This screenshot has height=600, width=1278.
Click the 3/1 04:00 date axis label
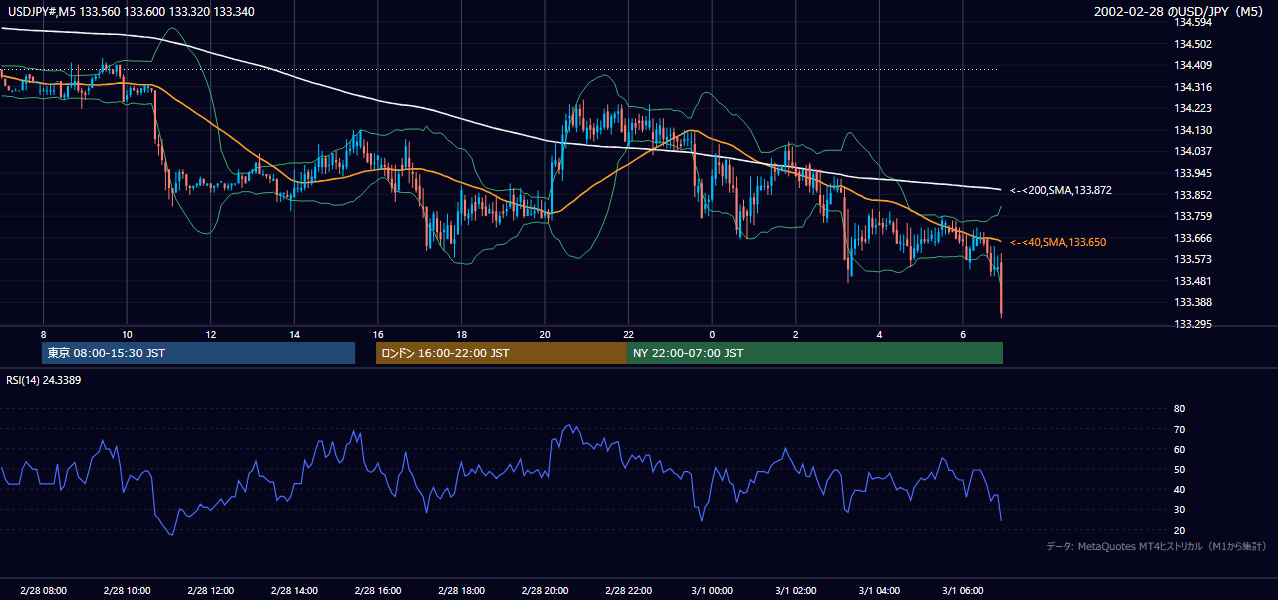(879, 591)
